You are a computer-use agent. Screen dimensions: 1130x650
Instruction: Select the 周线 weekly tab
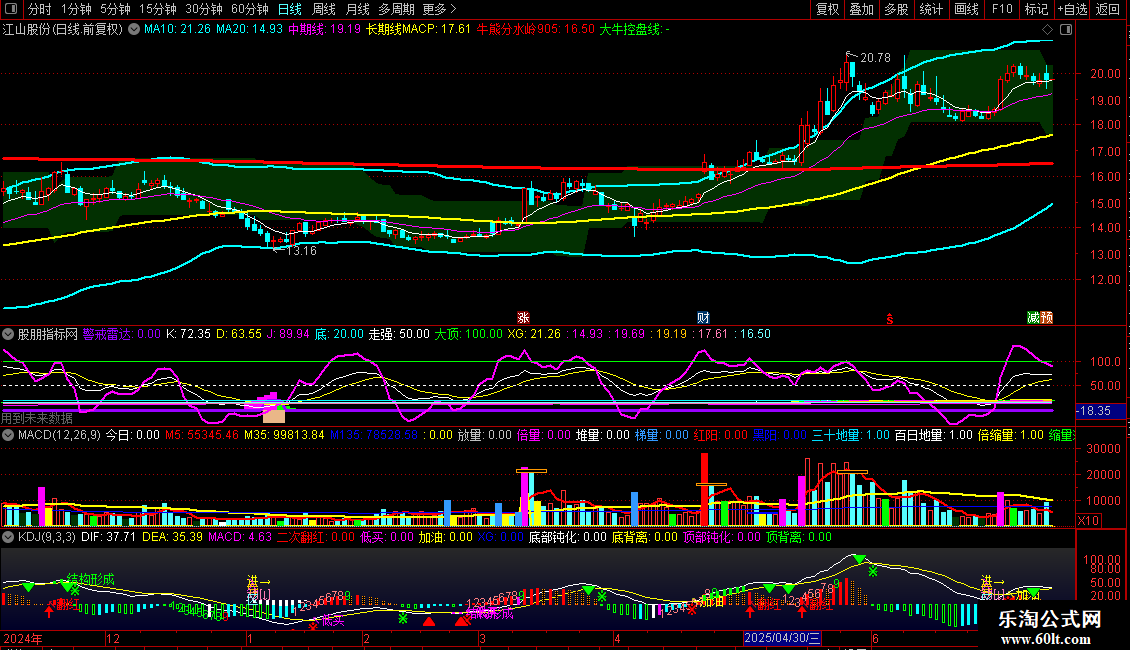(x=324, y=9)
